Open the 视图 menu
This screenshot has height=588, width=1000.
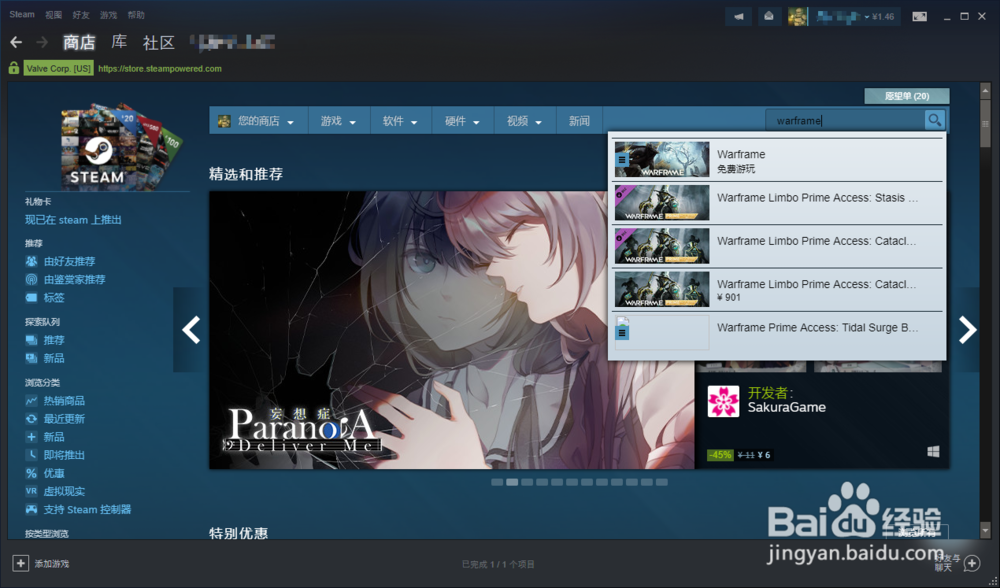[54, 15]
